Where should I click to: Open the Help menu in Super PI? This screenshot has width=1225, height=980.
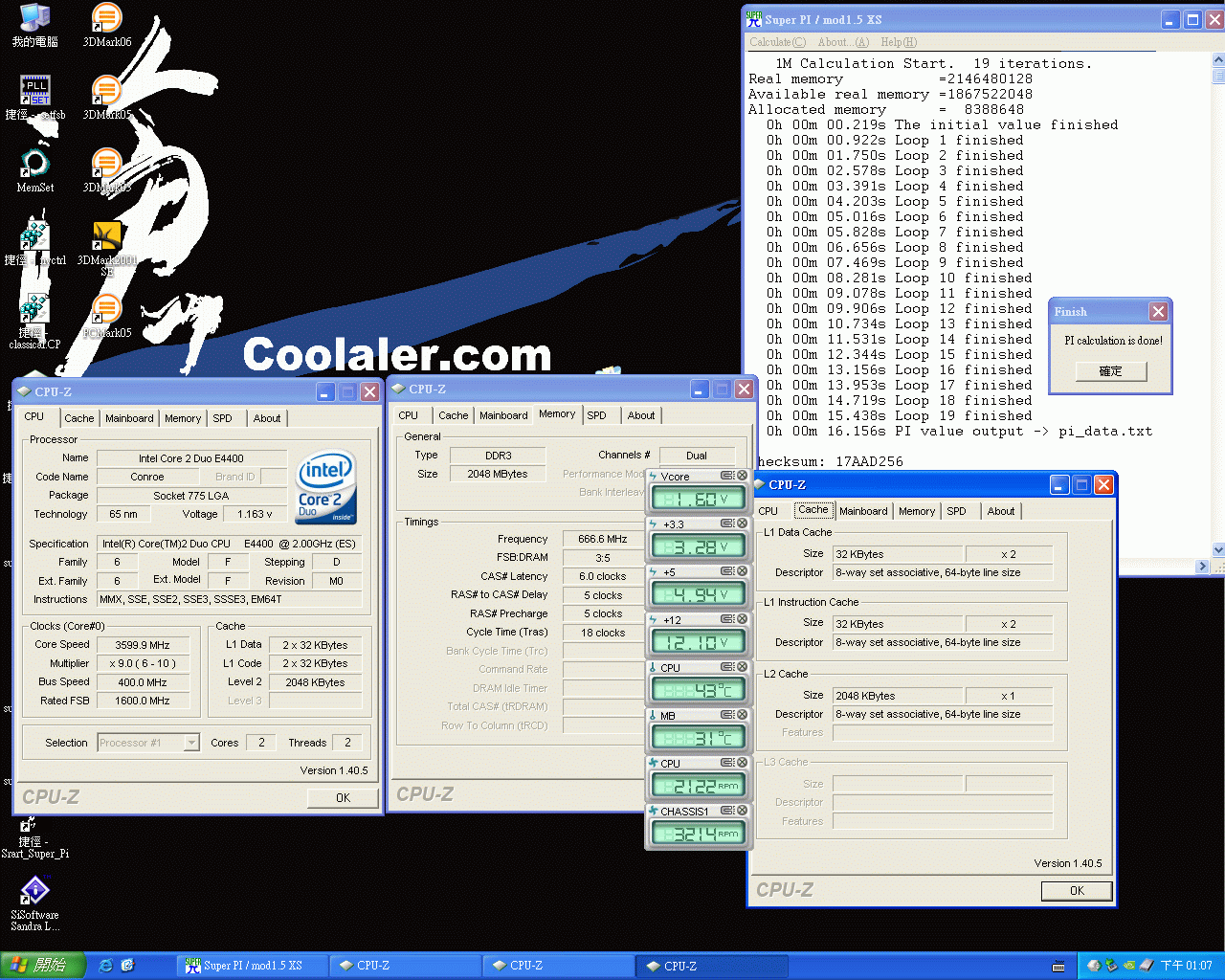click(899, 42)
